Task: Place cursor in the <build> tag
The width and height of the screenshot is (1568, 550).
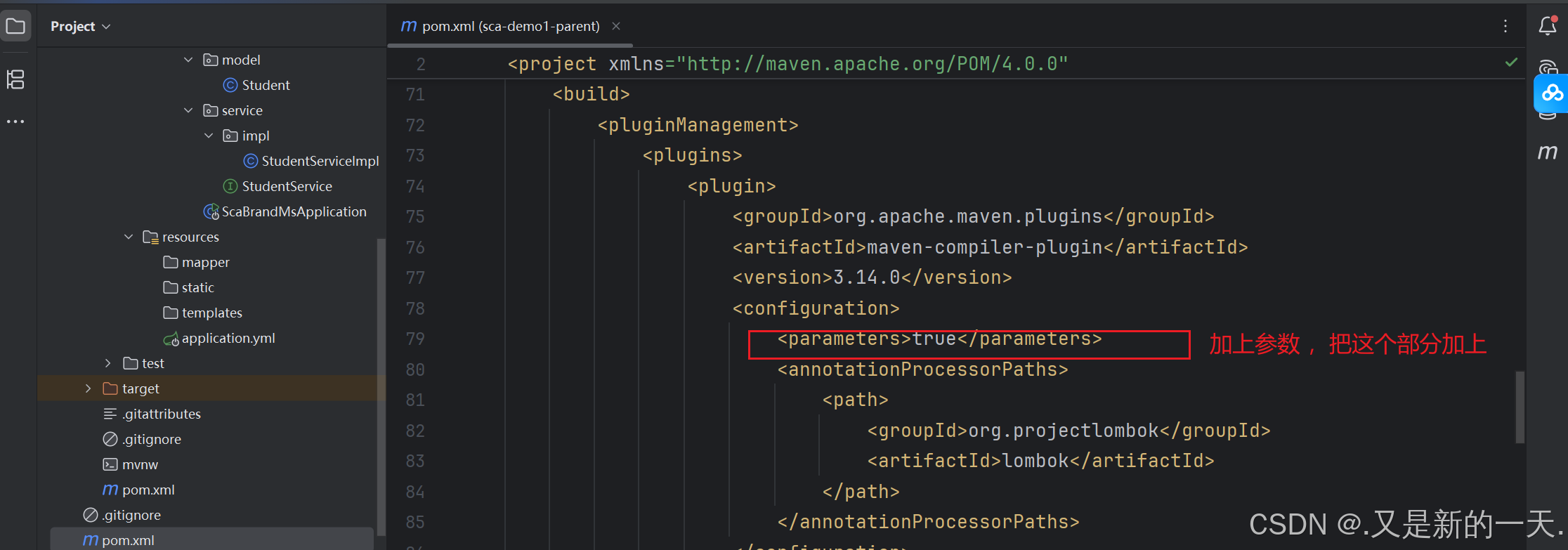Action: [591, 94]
